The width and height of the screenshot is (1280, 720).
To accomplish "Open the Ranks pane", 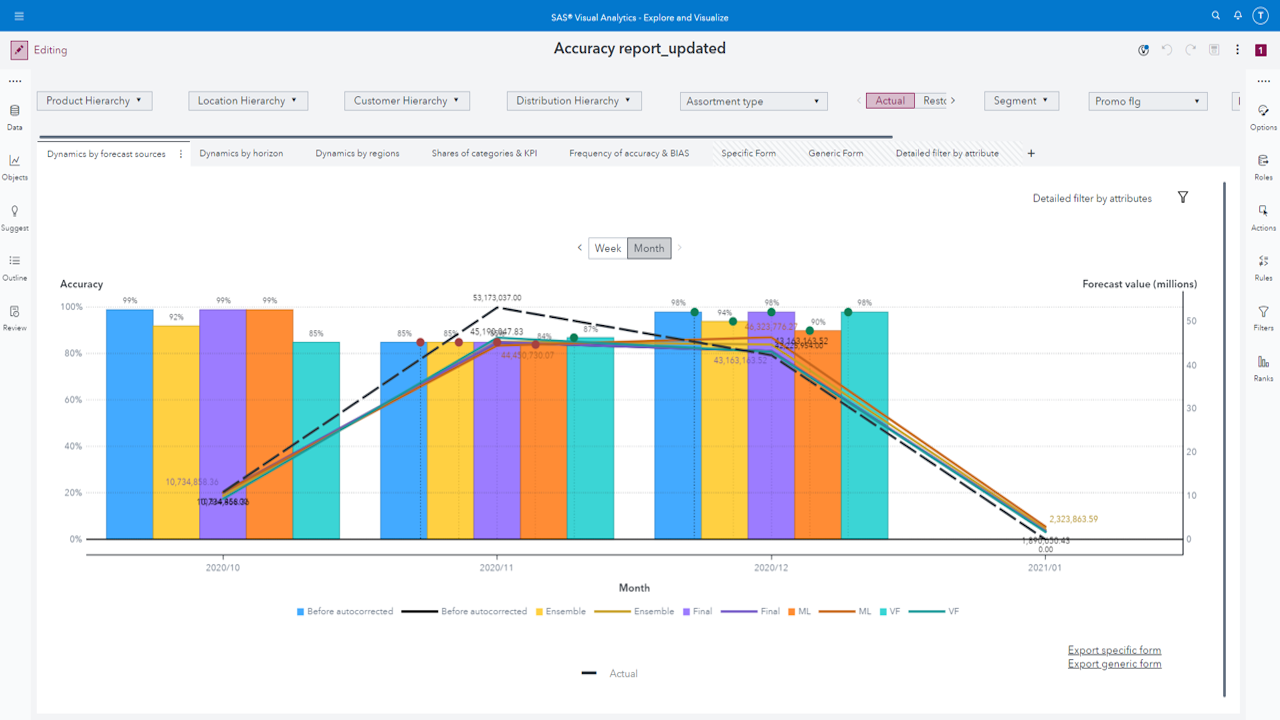I will click(x=1264, y=368).
